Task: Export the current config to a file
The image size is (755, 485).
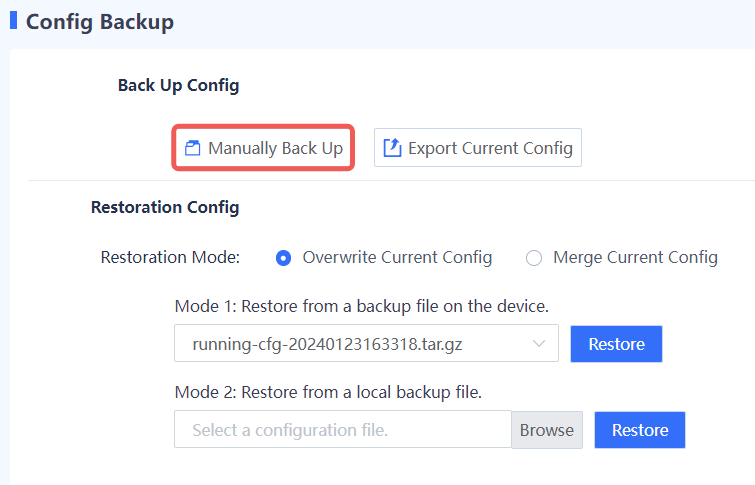Action: coord(478,148)
